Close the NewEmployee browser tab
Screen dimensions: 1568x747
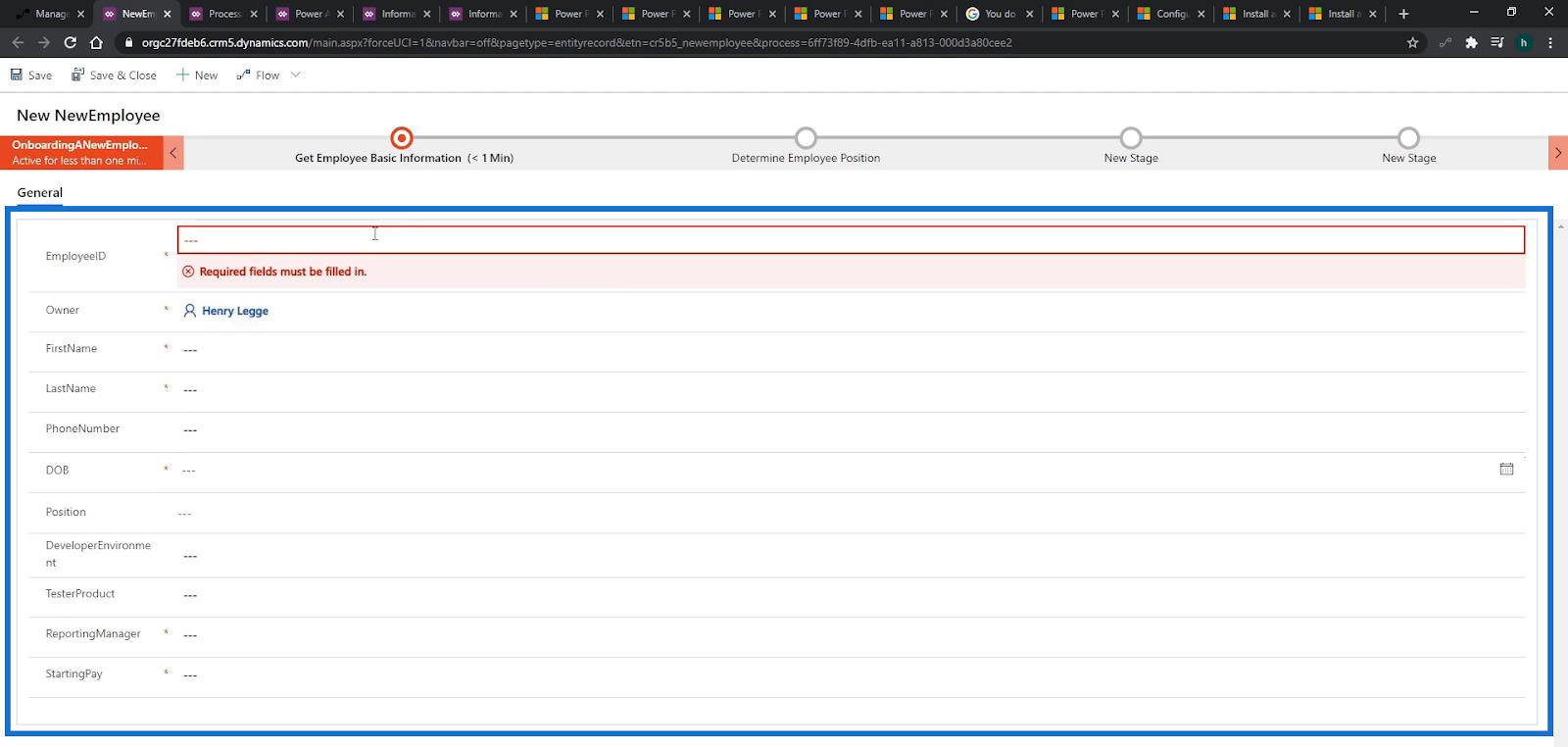coord(168,14)
